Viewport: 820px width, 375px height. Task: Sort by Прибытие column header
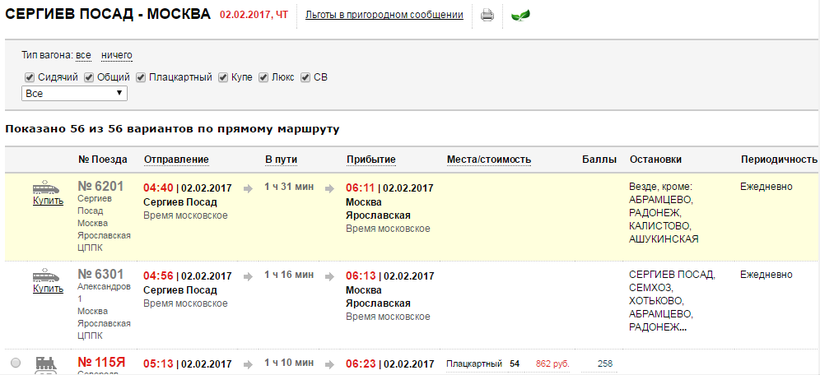pyautogui.click(x=371, y=160)
